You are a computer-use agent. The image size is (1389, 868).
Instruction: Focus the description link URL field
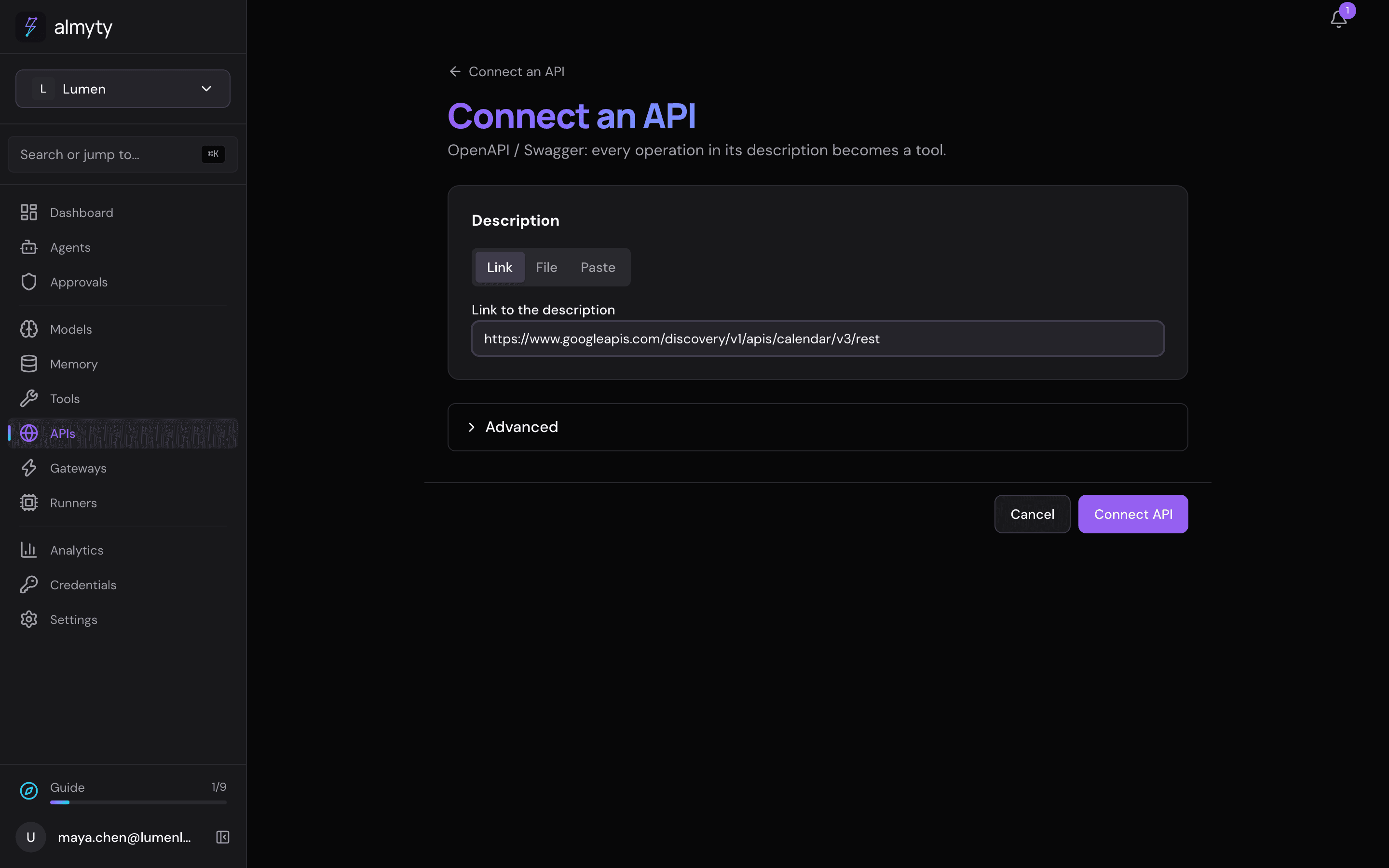817,339
